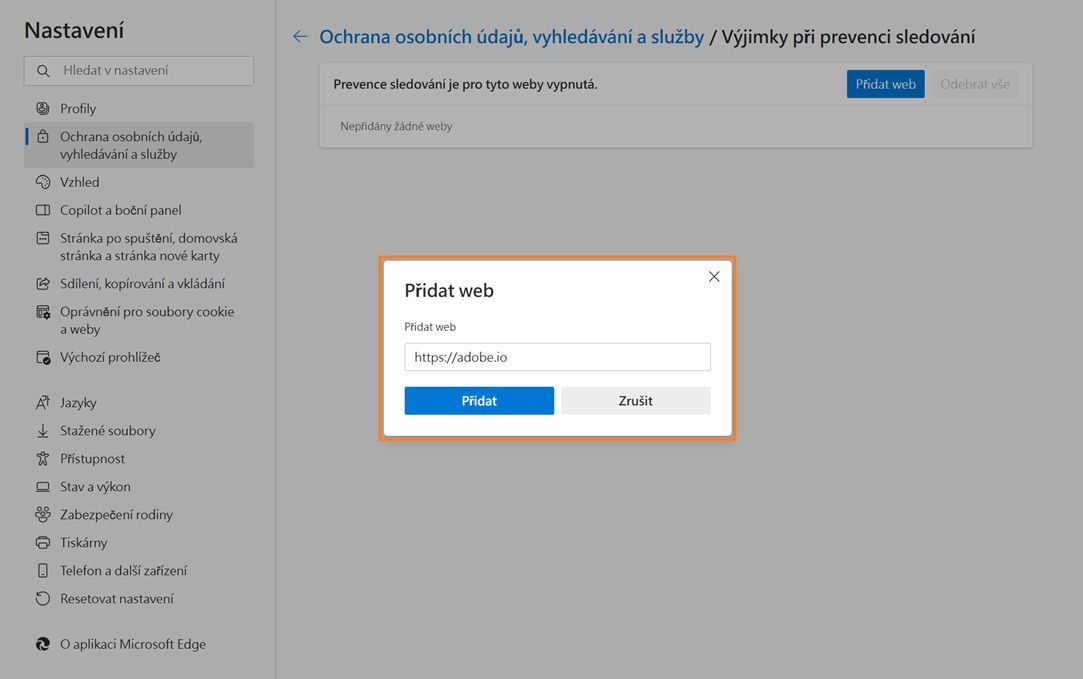Click the Zabezpečení rodiny icon
Viewport: 1083px width, 679px height.
click(41, 514)
